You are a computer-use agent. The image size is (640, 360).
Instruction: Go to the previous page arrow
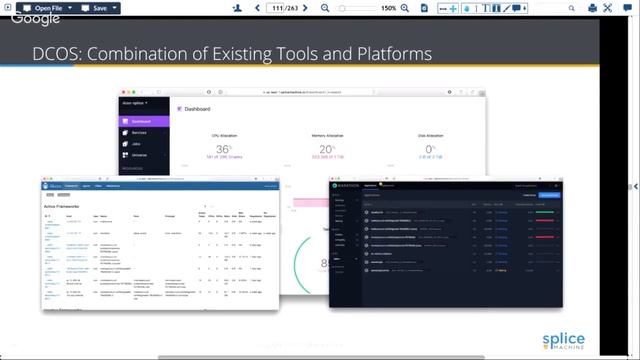[x=257, y=8]
